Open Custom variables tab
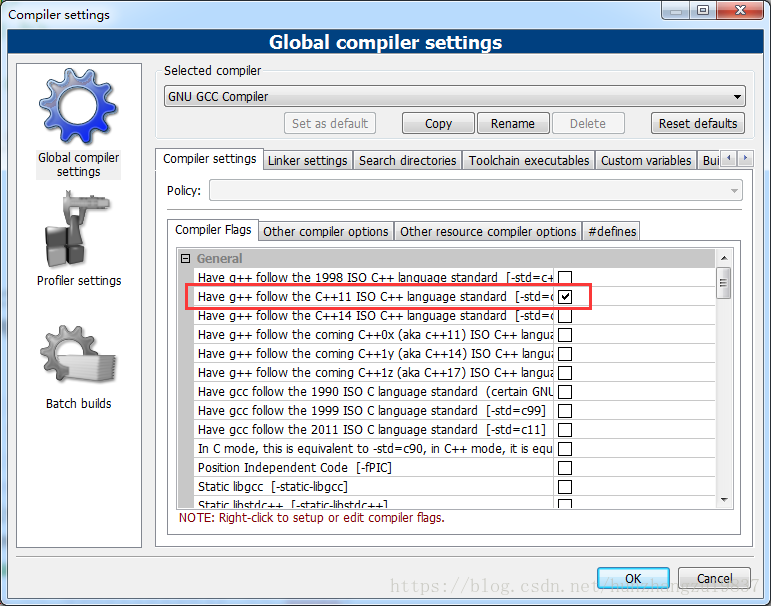The image size is (771, 606). click(646, 160)
